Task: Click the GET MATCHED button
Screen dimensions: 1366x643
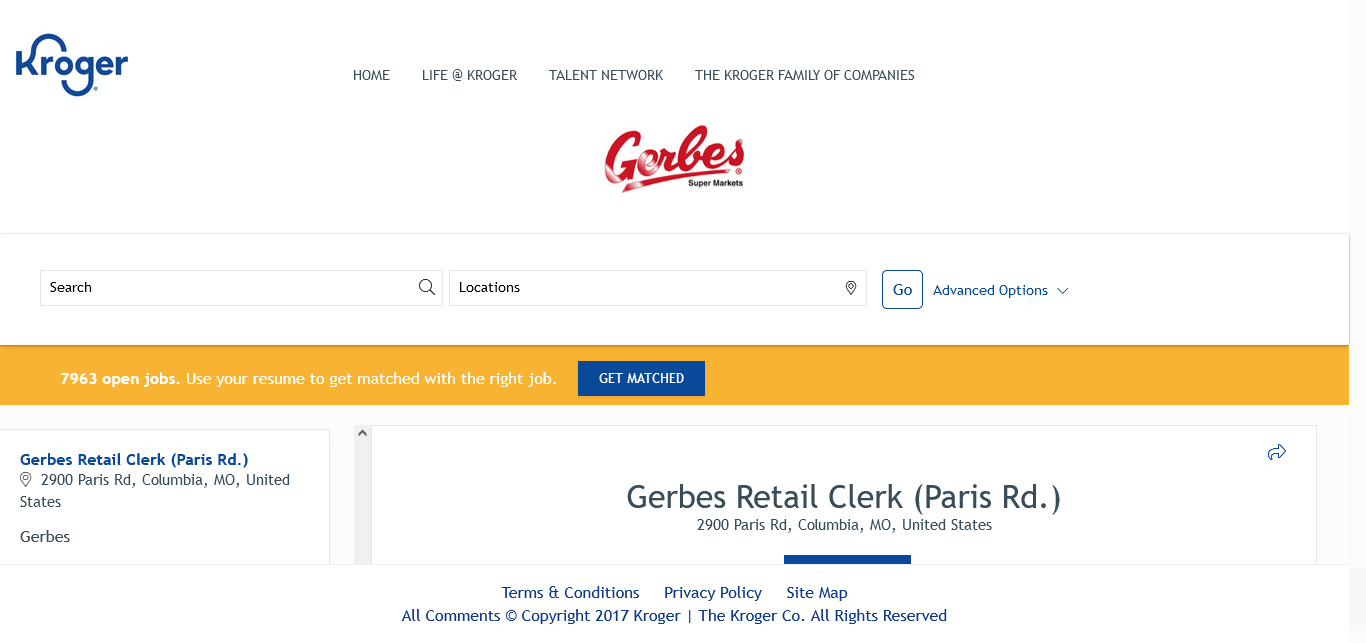Action: pos(641,378)
